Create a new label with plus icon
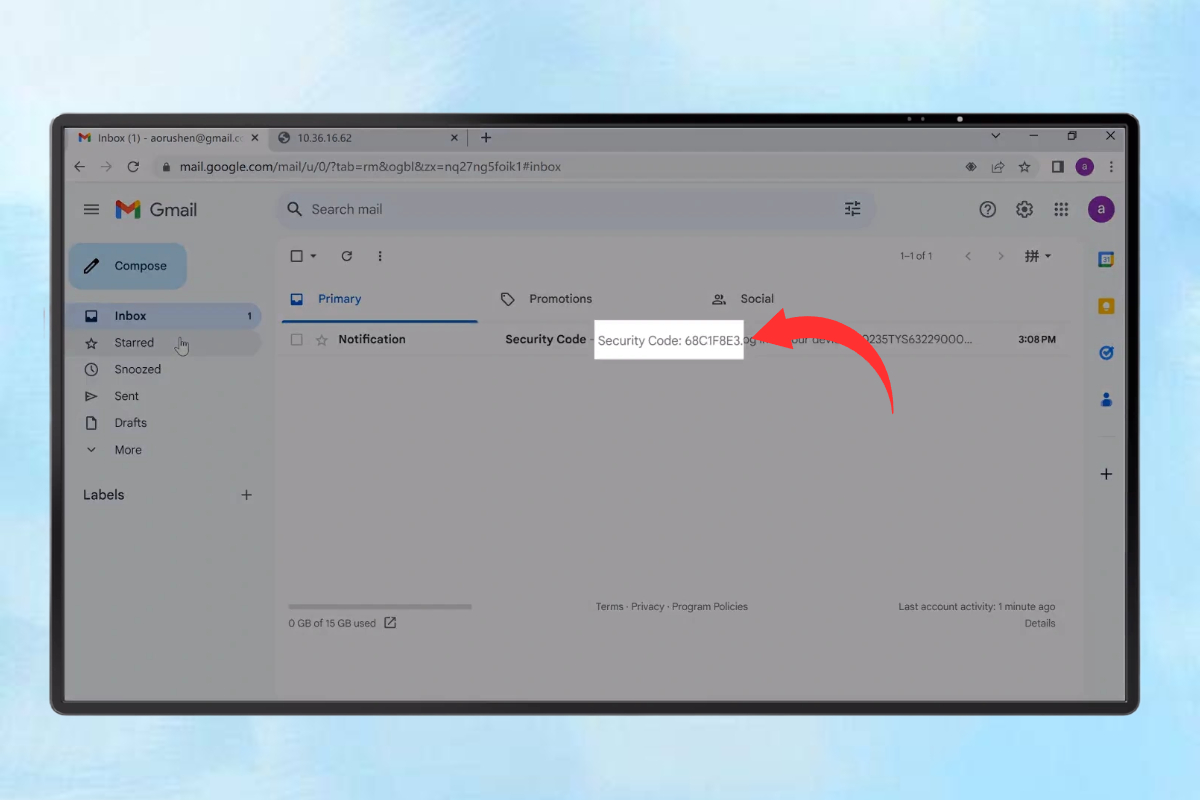The height and width of the screenshot is (800, 1200). (247, 495)
